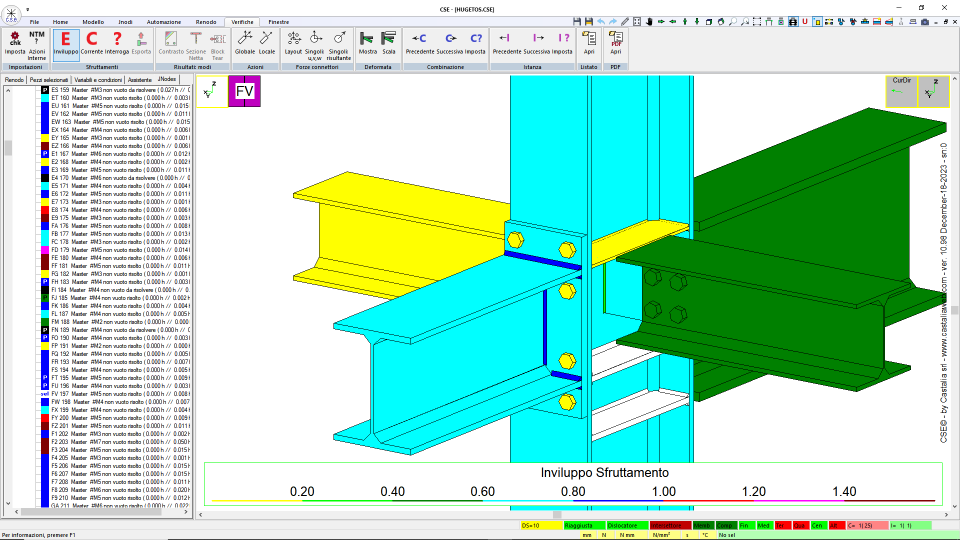Open the Listato Apri icon
960x540 pixels.
click(x=589, y=43)
